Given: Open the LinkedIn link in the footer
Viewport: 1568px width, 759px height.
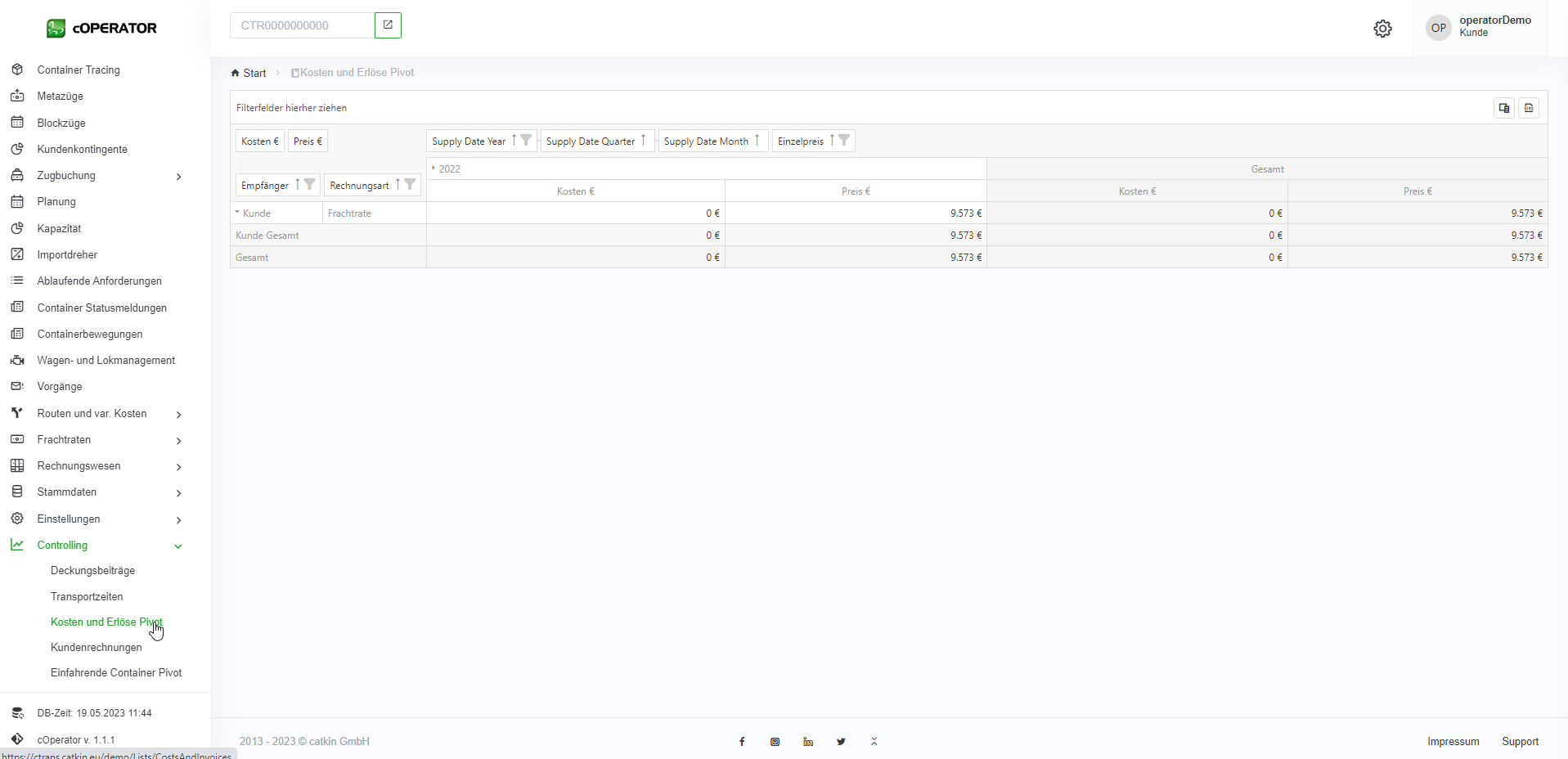Looking at the screenshot, I should (x=808, y=742).
